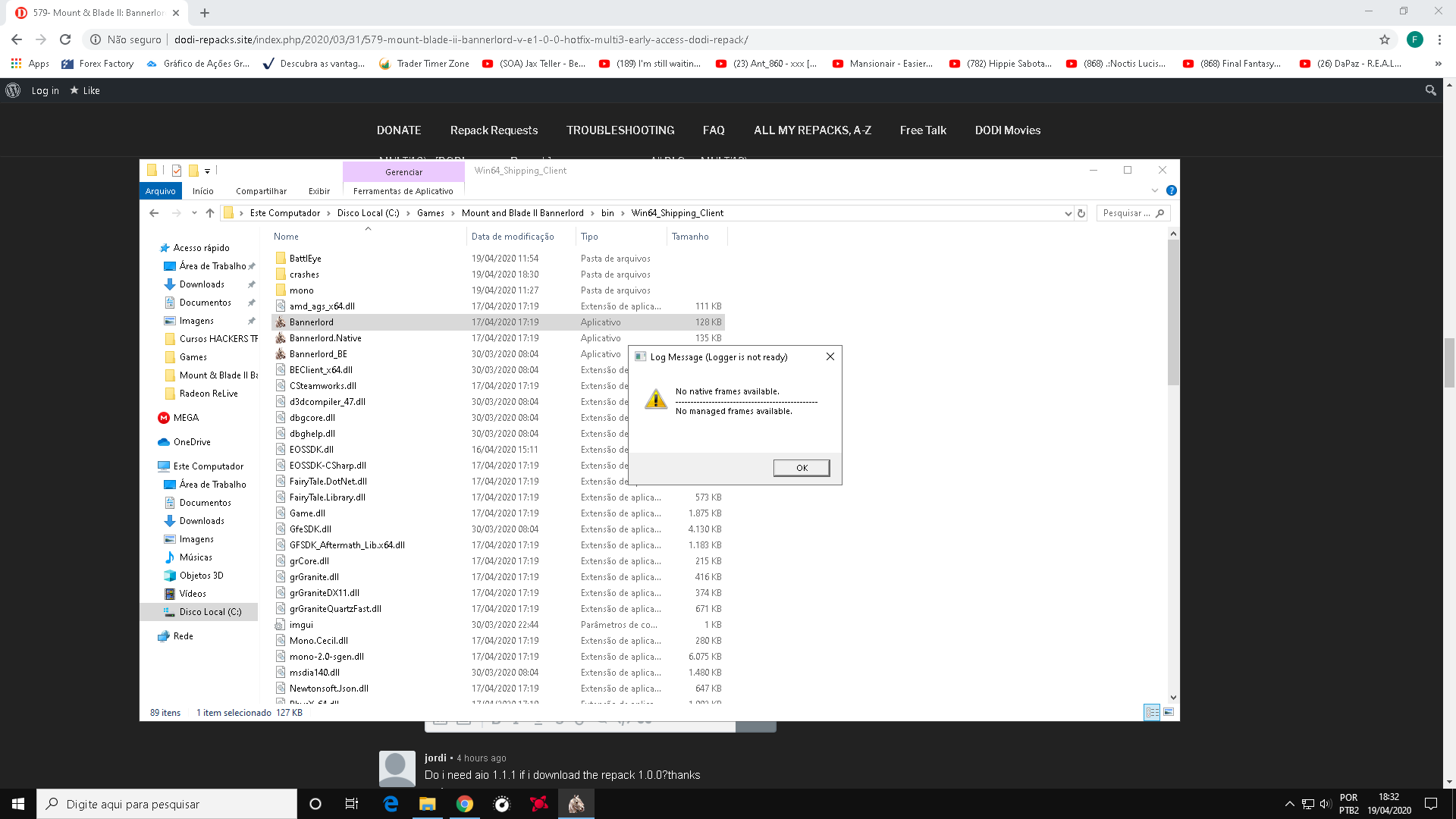1456x819 pixels.
Task: Open Task View on the taskbar
Action: click(x=351, y=804)
